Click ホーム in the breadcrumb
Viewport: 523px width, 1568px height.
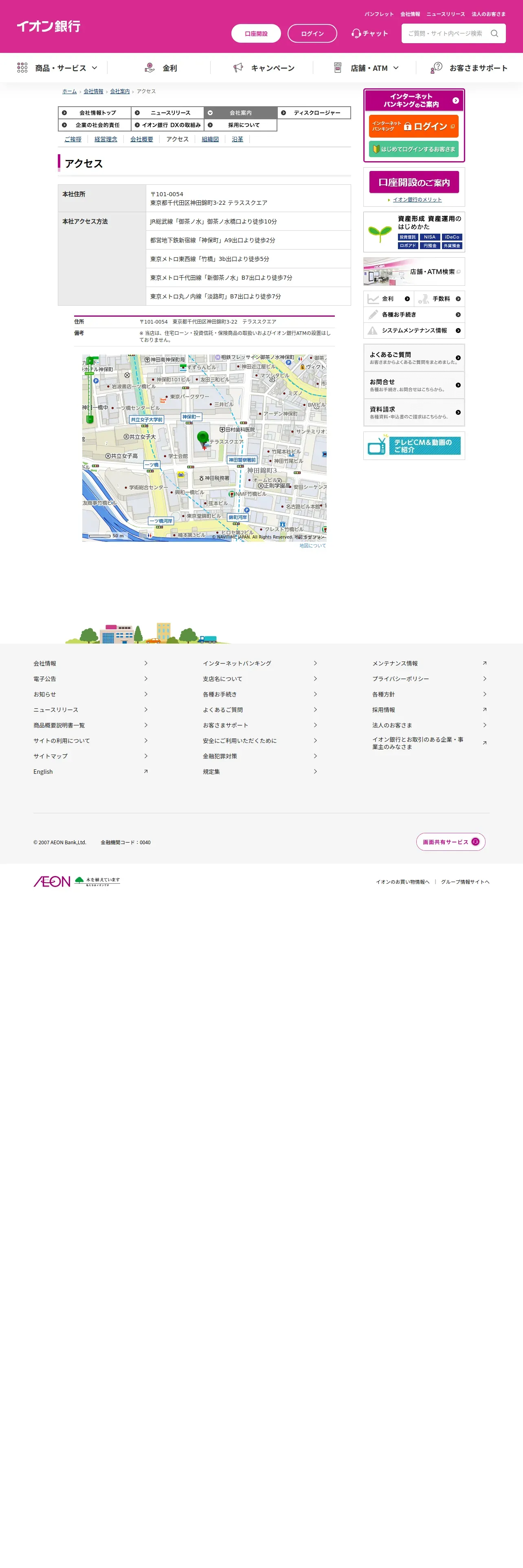pyautogui.click(x=69, y=91)
